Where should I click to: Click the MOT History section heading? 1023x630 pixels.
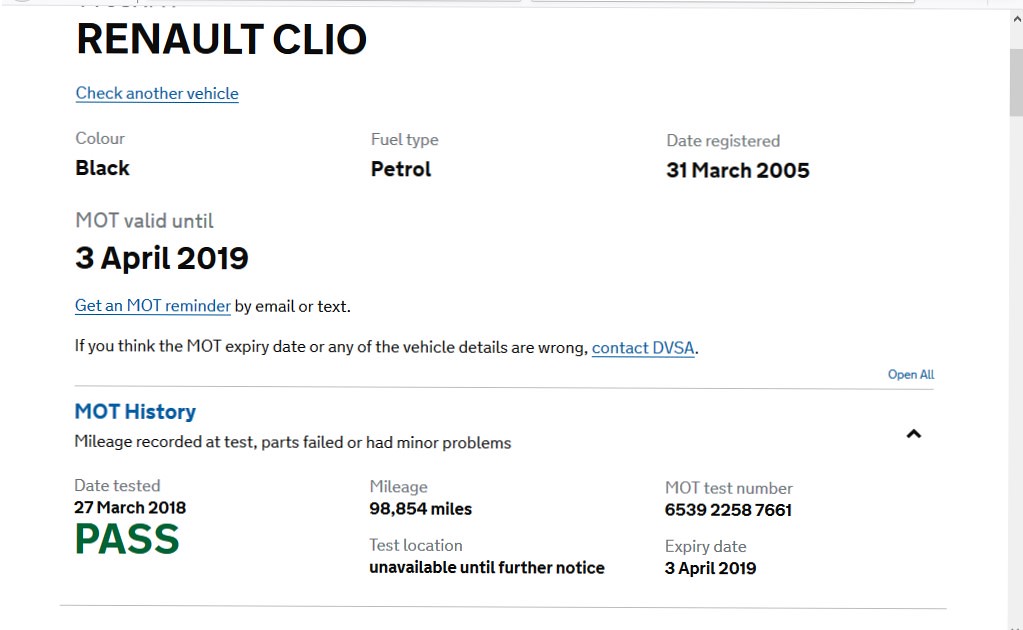135,412
